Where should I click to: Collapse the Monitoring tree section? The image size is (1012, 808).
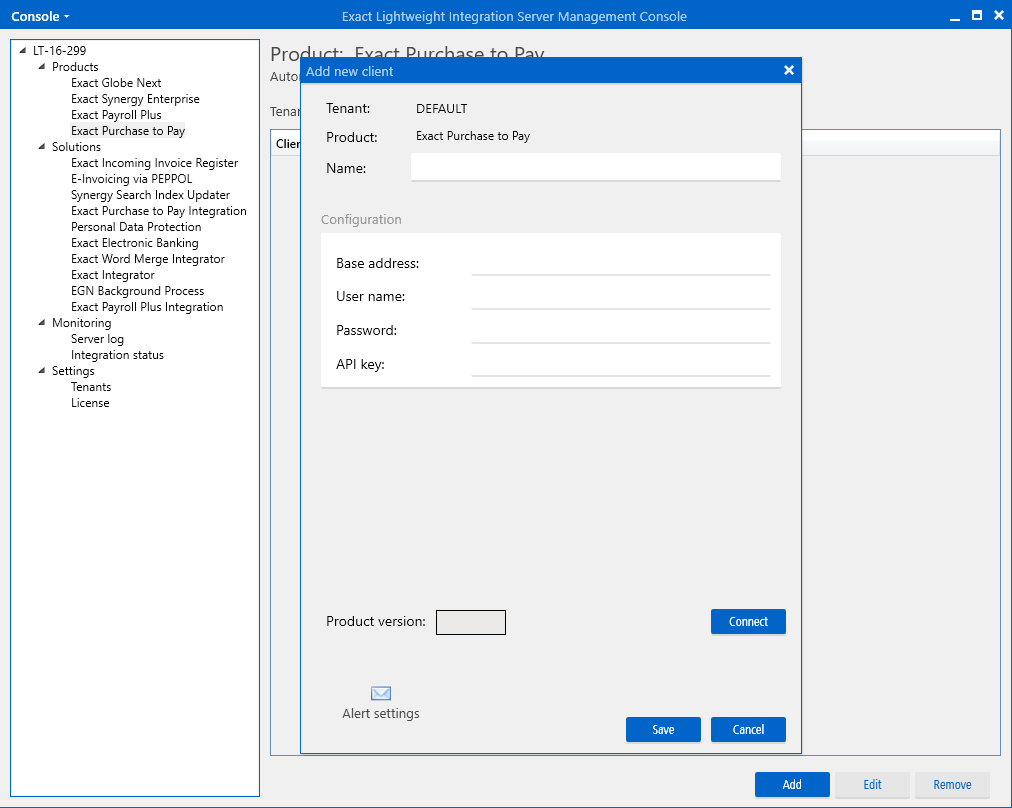42,323
